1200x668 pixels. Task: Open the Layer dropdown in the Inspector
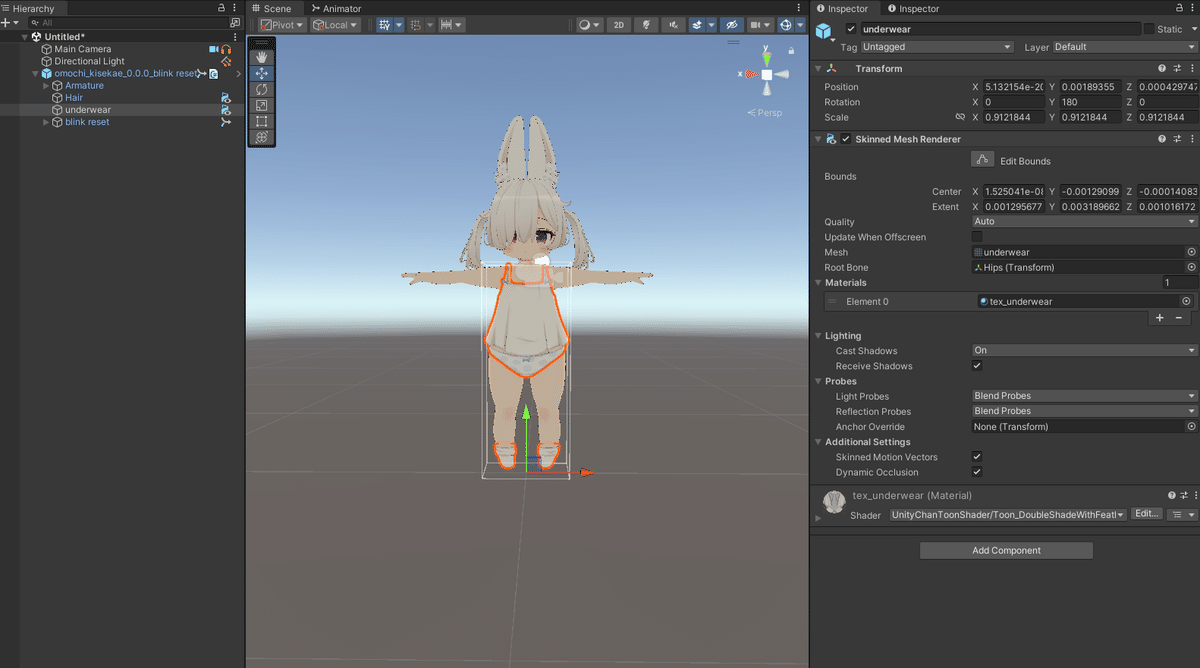coord(1122,46)
